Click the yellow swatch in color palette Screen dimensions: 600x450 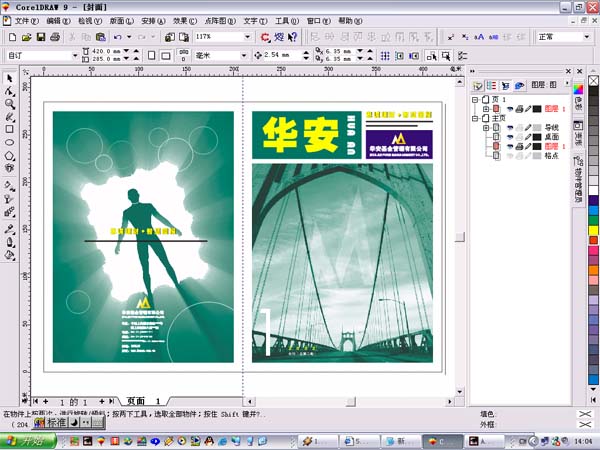click(593, 230)
